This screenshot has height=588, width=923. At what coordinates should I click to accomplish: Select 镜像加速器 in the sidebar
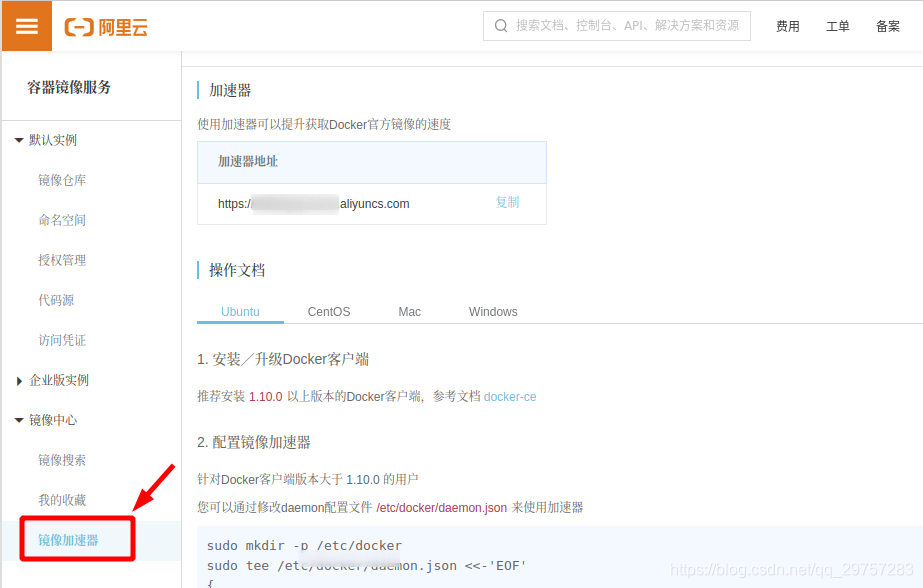tap(68, 540)
